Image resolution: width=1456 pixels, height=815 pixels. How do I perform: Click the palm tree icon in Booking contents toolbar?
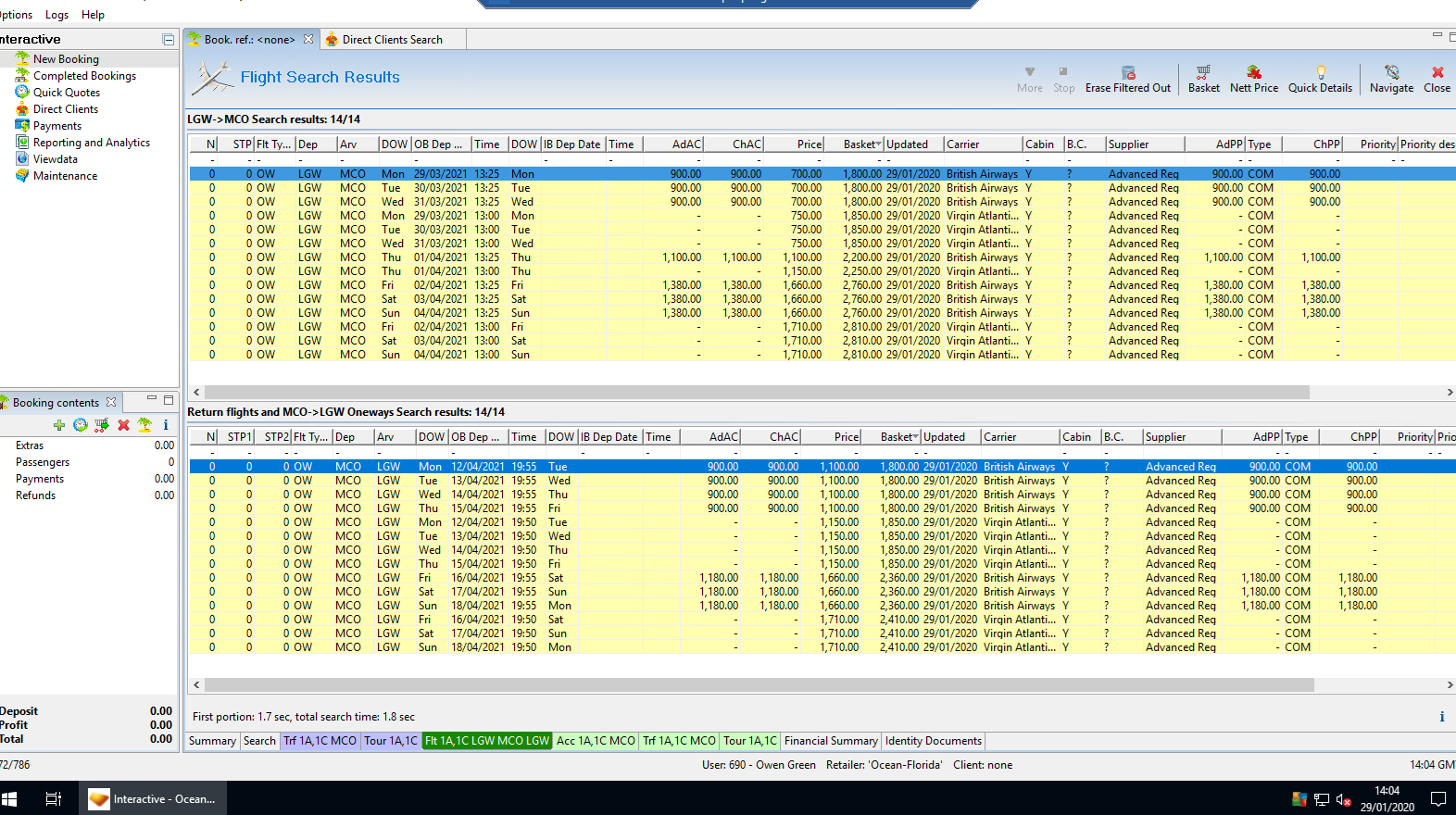tap(144, 425)
